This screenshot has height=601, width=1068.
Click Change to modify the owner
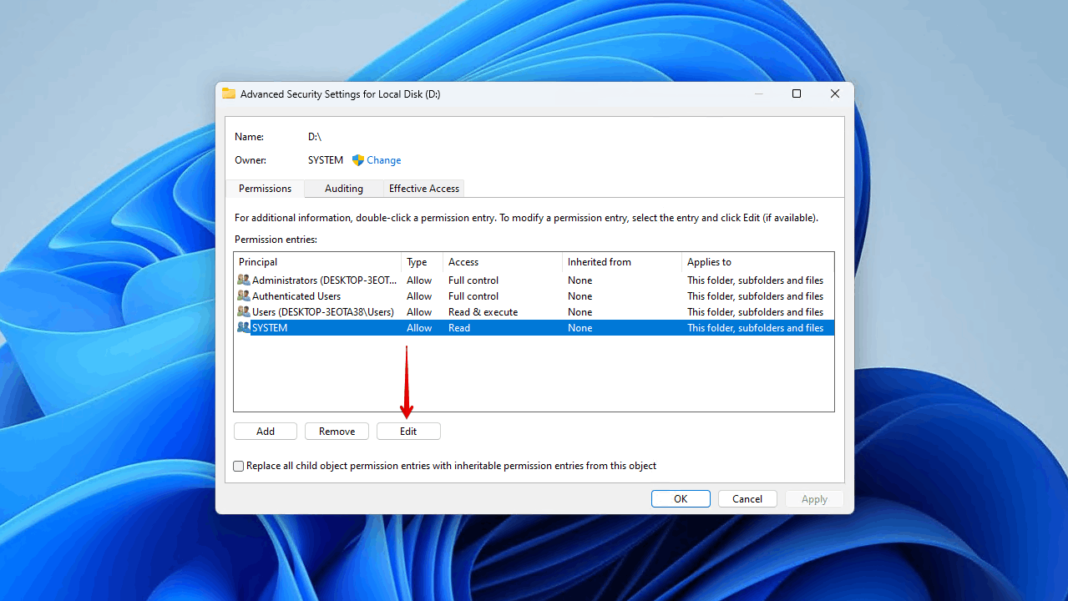click(x=384, y=160)
